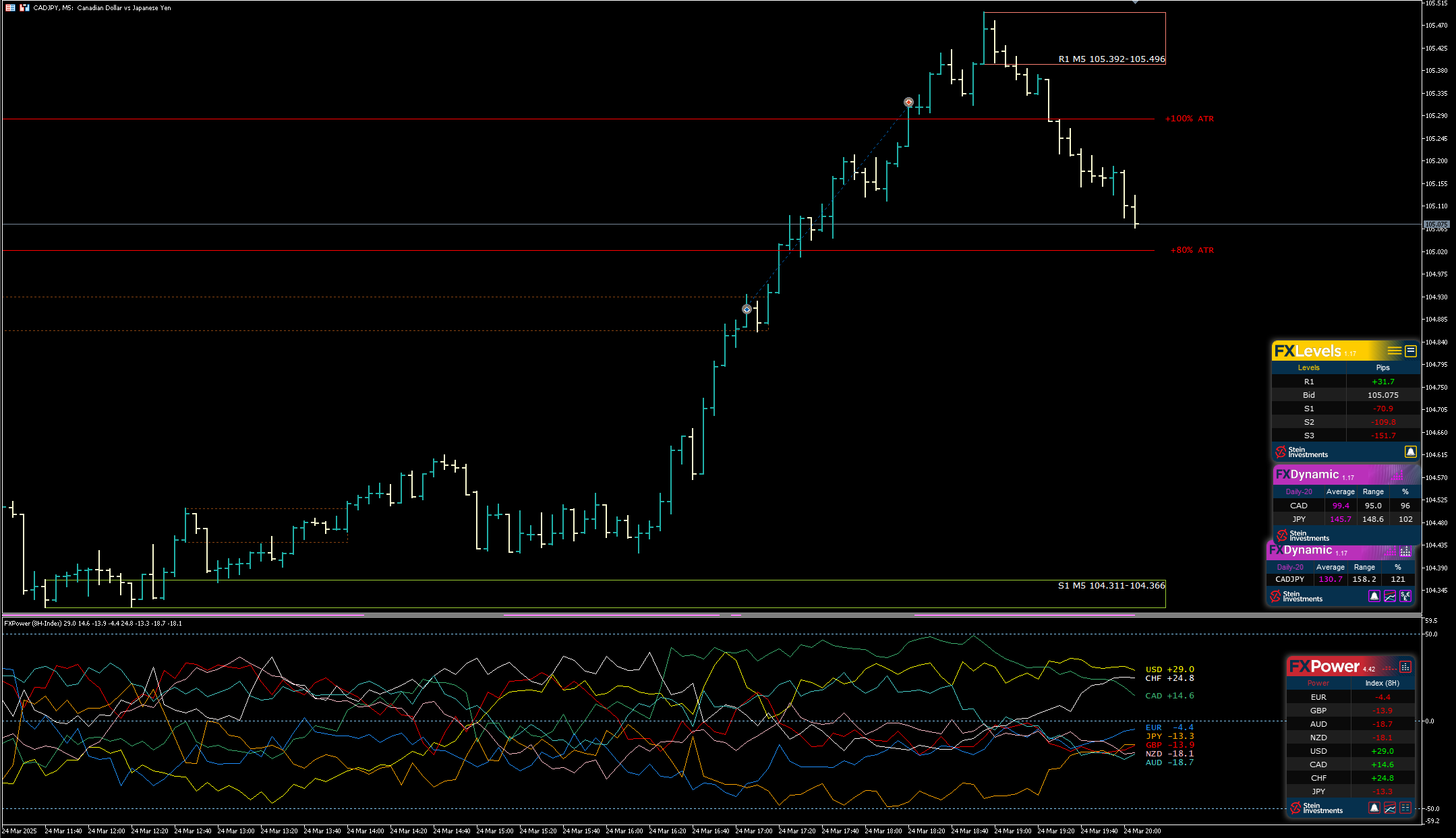
Task: Collapse FXDynamic CAD/JPY panel via header bars icon
Action: (x=1397, y=475)
